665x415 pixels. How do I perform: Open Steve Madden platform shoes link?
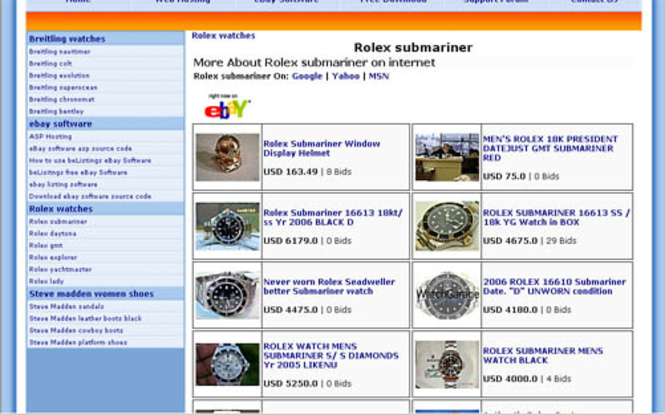coord(78,342)
